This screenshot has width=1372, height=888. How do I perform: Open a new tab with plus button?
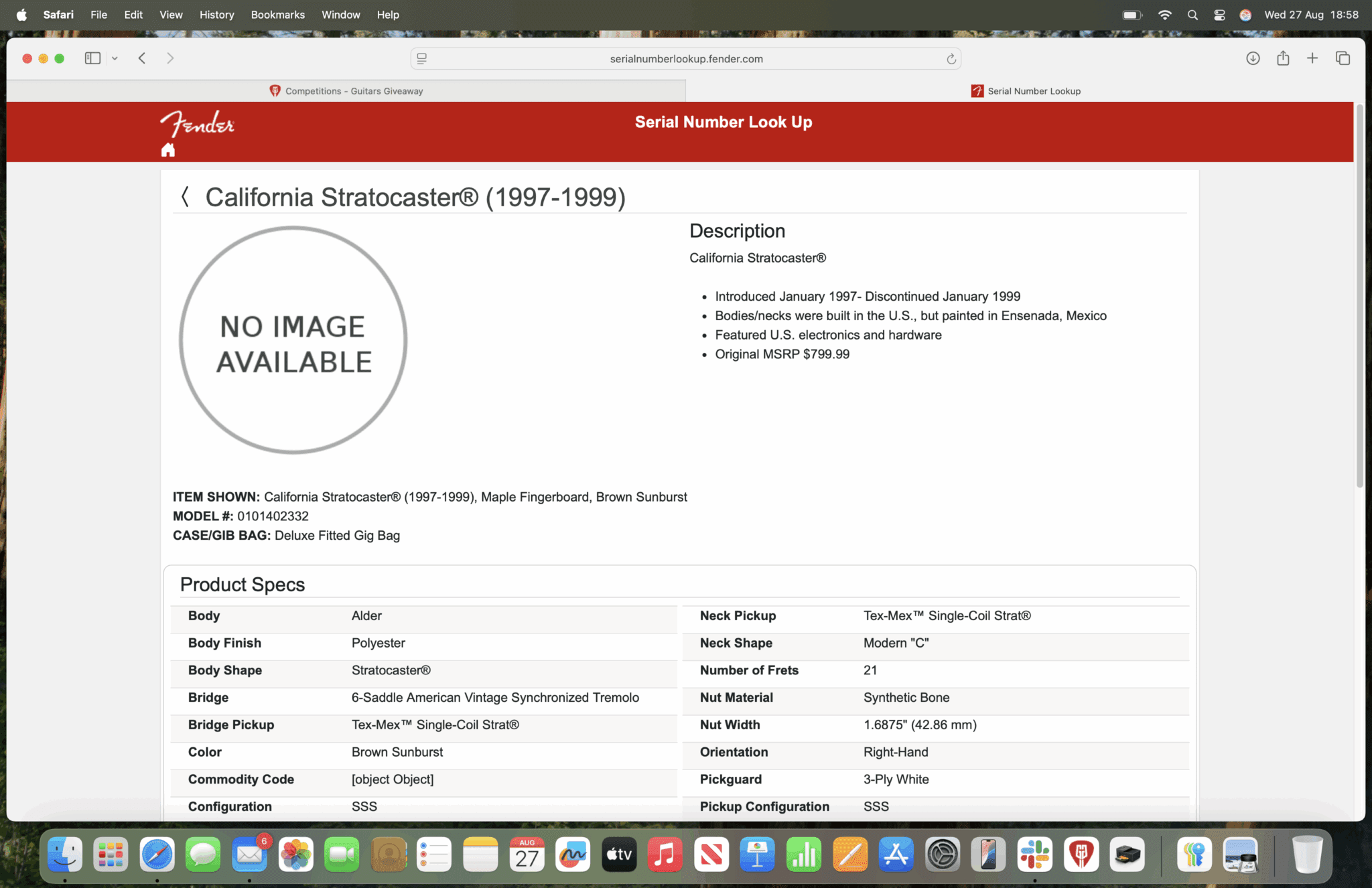coord(1312,58)
